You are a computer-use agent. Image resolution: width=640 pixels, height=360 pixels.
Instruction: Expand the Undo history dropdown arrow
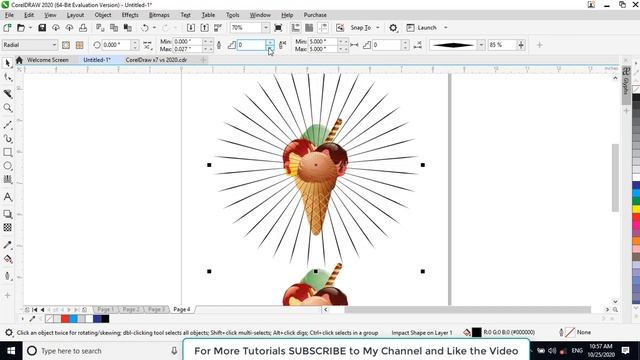[154, 28]
